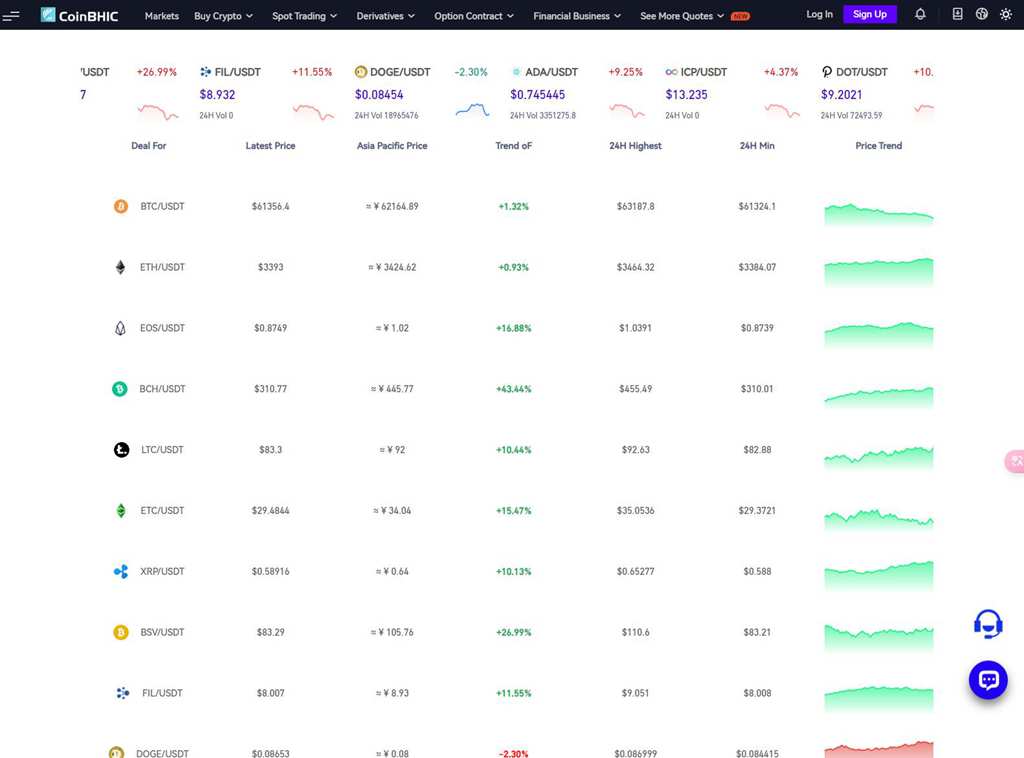Viewport: 1024px width, 758px height.
Task: Expand the Buy Crypto dropdown
Action: (x=223, y=16)
